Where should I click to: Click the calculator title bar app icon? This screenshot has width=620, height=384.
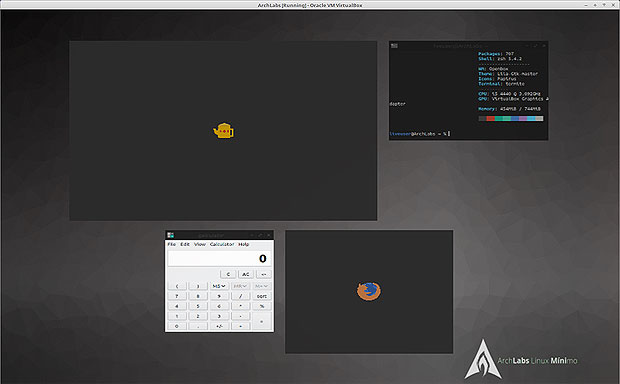pos(170,235)
